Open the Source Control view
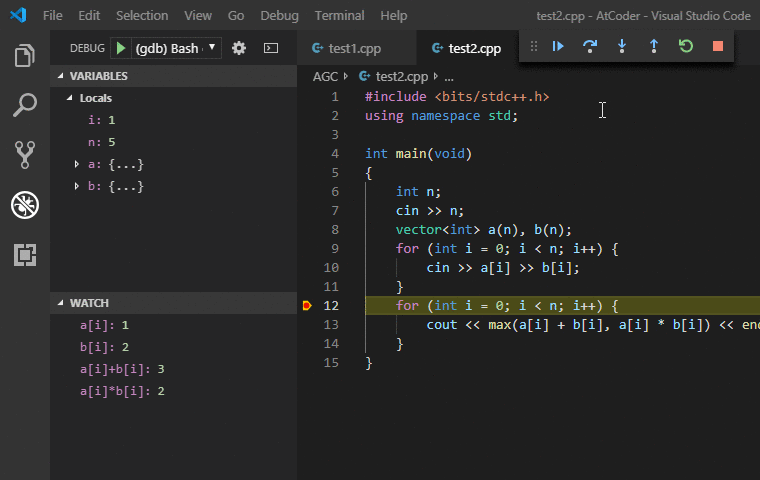Screen dimensions: 760x480 click(x=24, y=154)
